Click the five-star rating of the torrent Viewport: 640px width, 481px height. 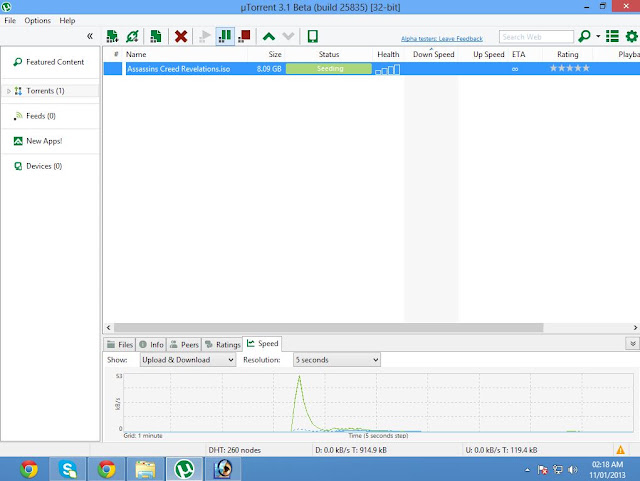[x=569, y=68]
